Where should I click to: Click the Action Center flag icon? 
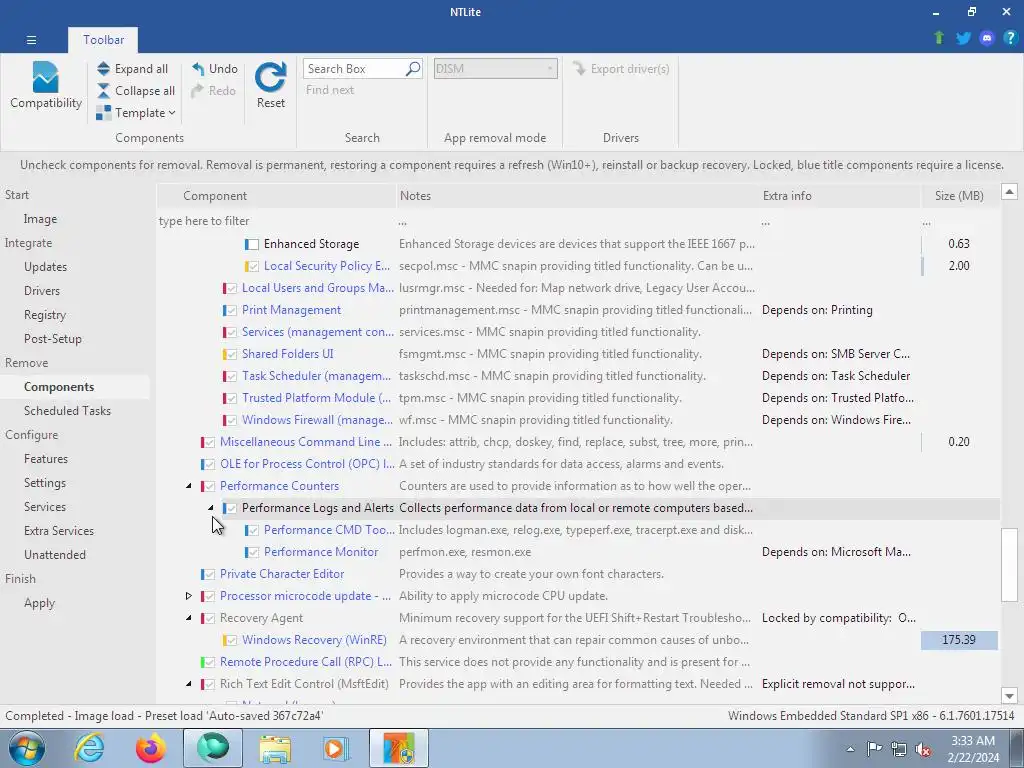pos(874,749)
